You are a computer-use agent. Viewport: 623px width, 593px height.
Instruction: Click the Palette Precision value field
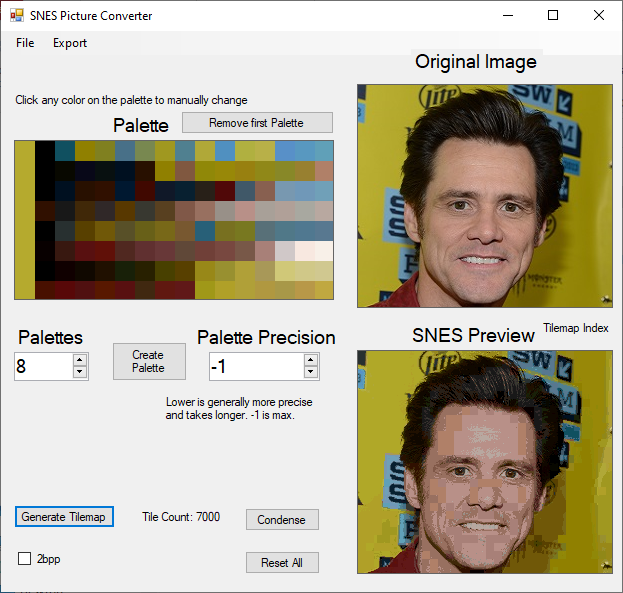pyautogui.click(x=254, y=367)
